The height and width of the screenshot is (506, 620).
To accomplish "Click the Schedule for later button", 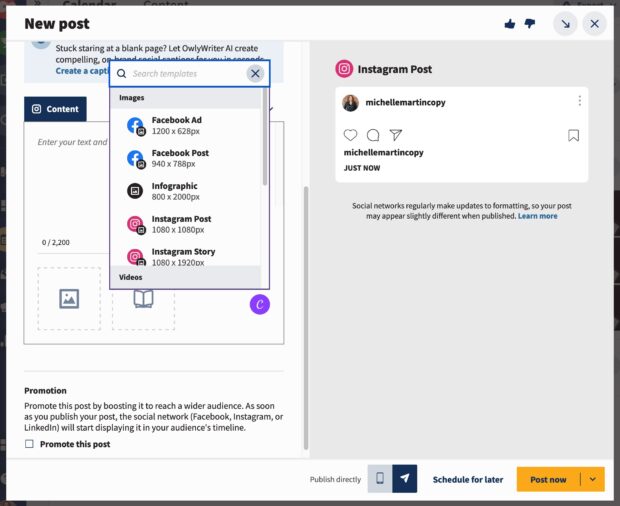I will pyautogui.click(x=467, y=479).
